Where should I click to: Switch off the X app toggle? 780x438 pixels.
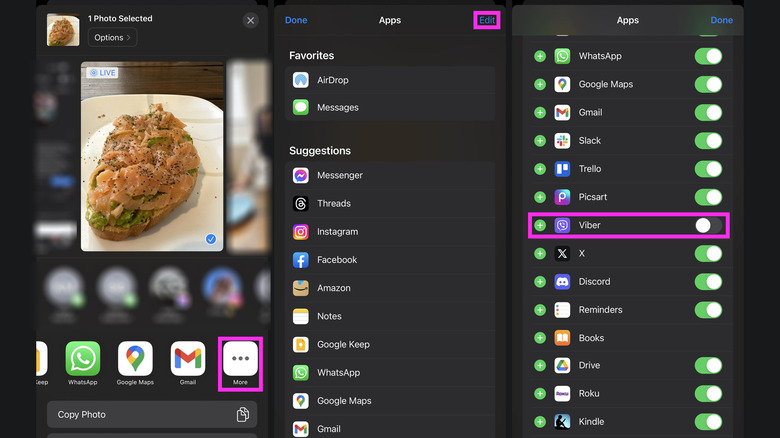click(708, 254)
